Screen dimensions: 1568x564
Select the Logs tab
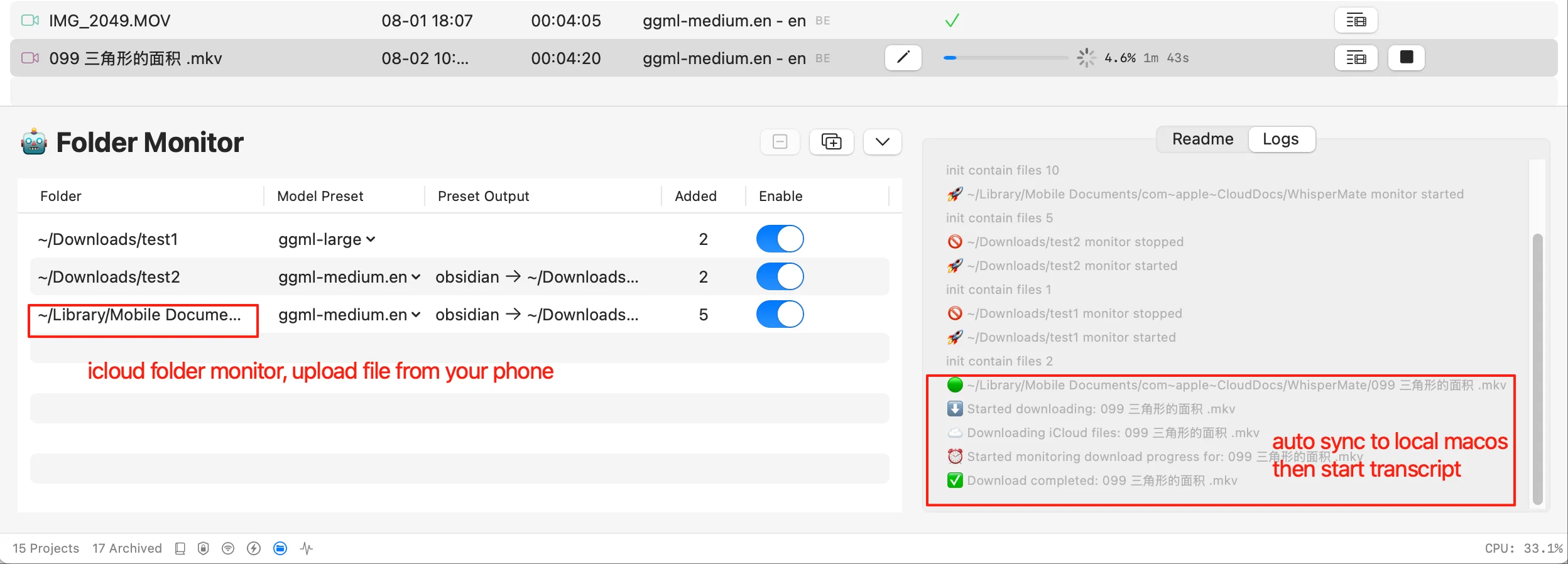click(x=1280, y=139)
